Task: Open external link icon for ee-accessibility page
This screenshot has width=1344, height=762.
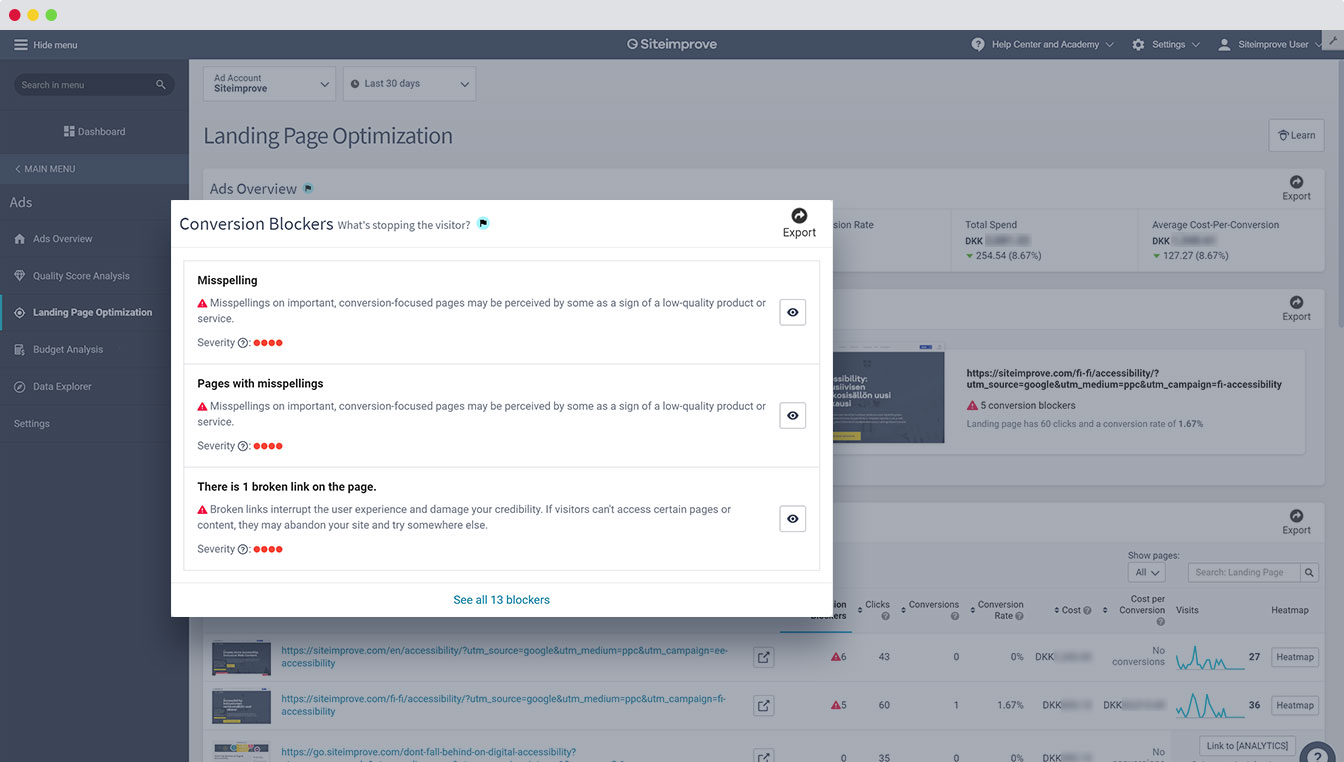Action: pyautogui.click(x=764, y=657)
